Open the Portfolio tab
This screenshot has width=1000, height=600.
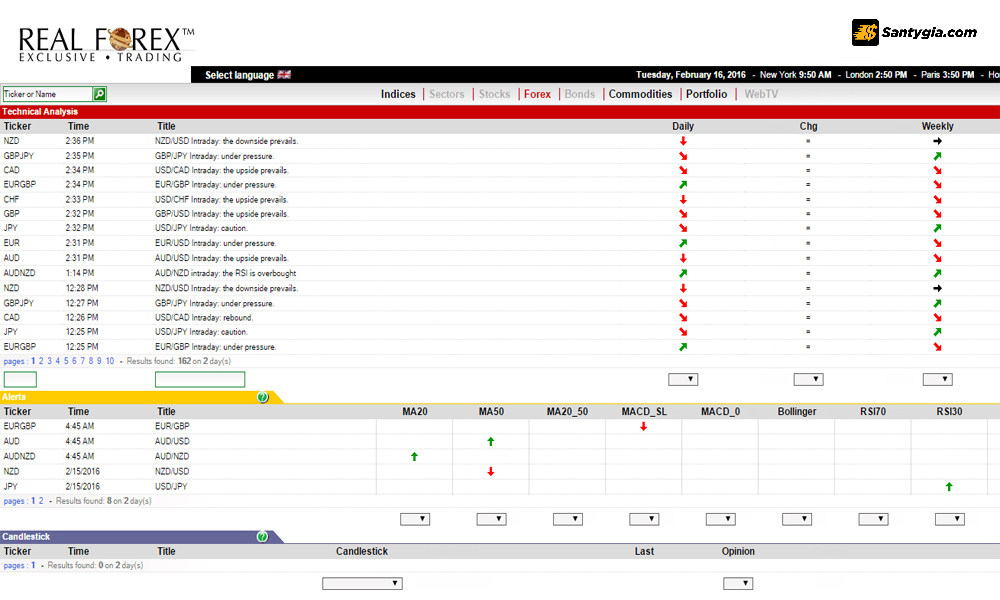[x=706, y=94]
